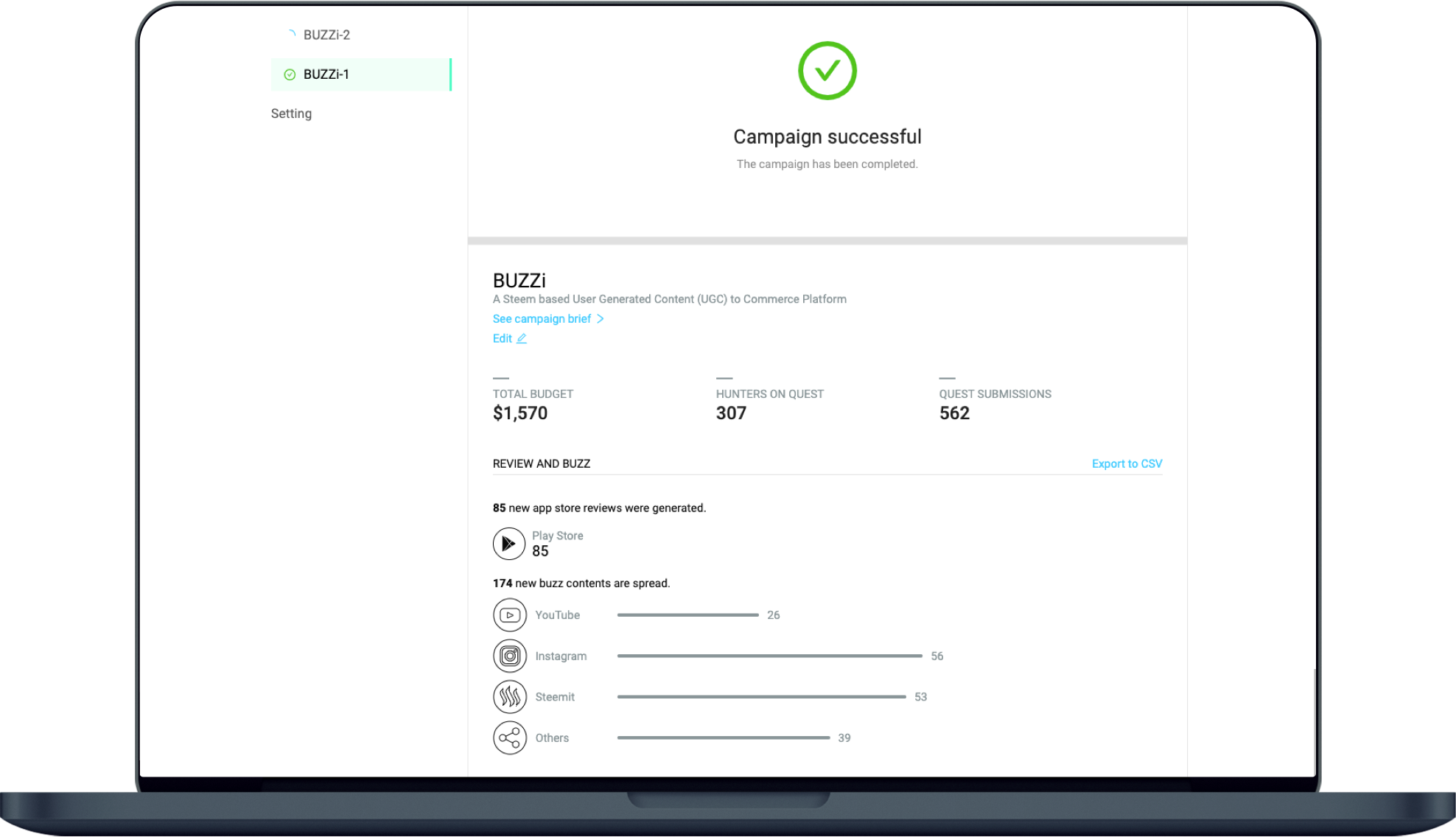Click the large green campaign success checkmark

[x=827, y=71]
